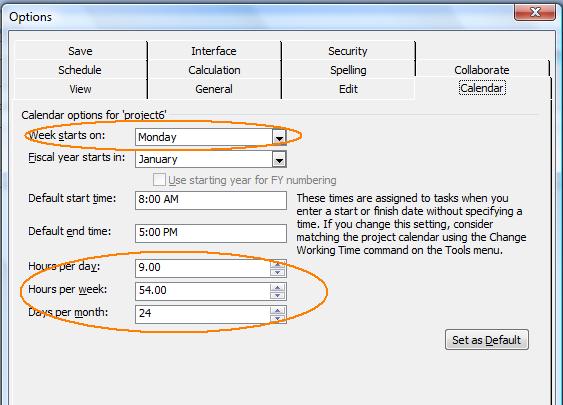
Task: Select the Calendar tab
Action: tap(482, 88)
